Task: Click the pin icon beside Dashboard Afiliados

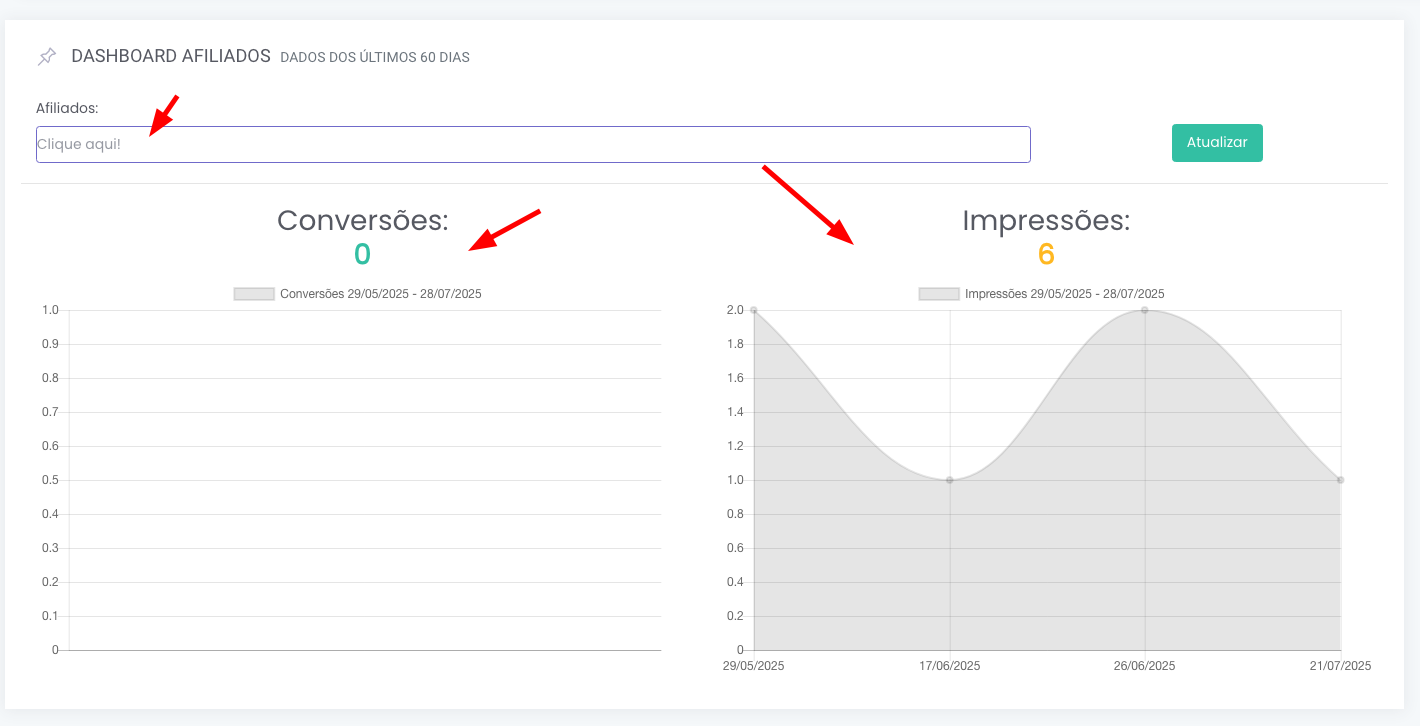Action: (47, 57)
